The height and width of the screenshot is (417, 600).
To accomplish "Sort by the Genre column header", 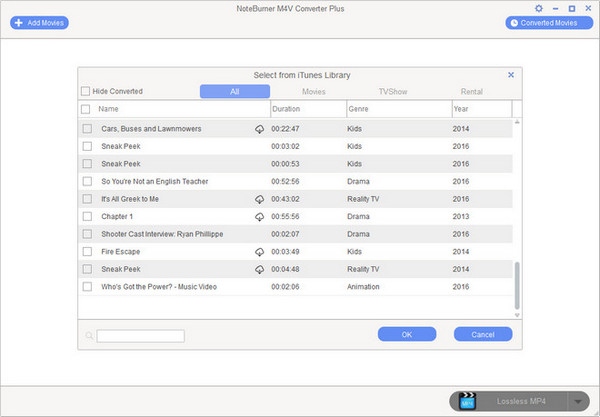I will 358,109.
